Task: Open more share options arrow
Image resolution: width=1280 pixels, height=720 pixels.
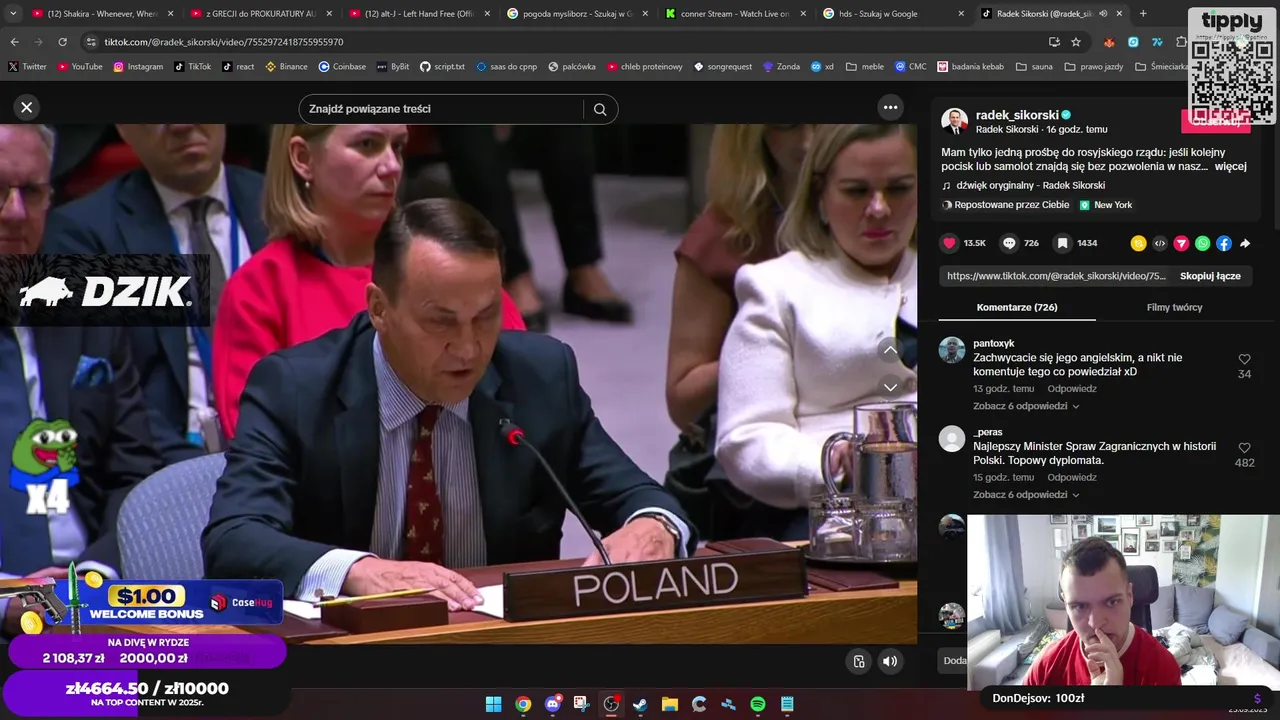Action: point(1245,243)
